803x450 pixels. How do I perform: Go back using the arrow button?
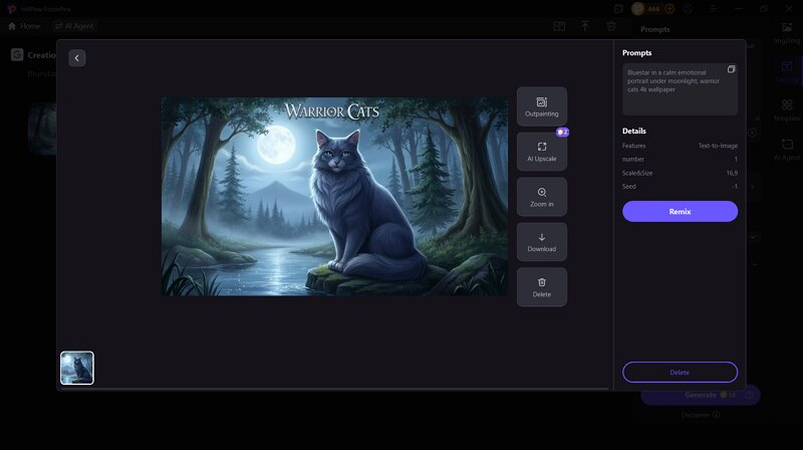[77, 58]
